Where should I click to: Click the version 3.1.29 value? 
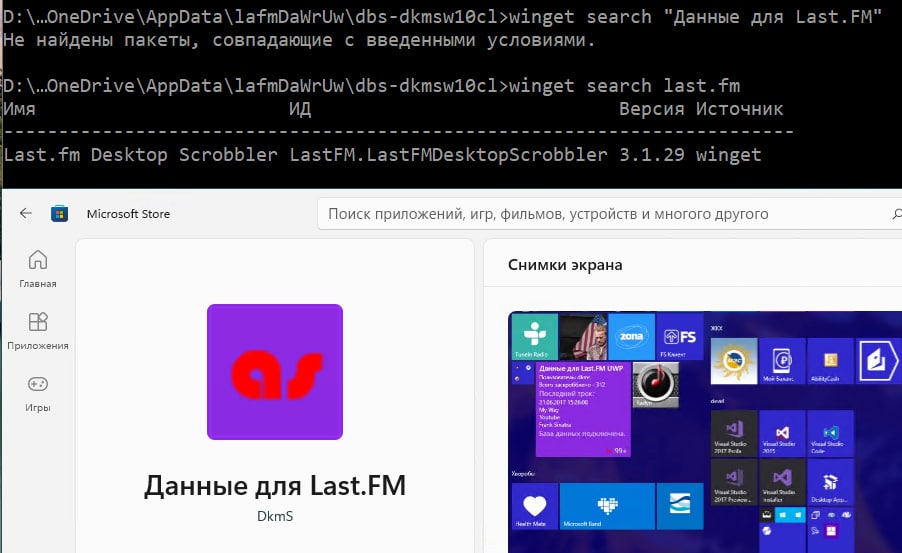652,155
